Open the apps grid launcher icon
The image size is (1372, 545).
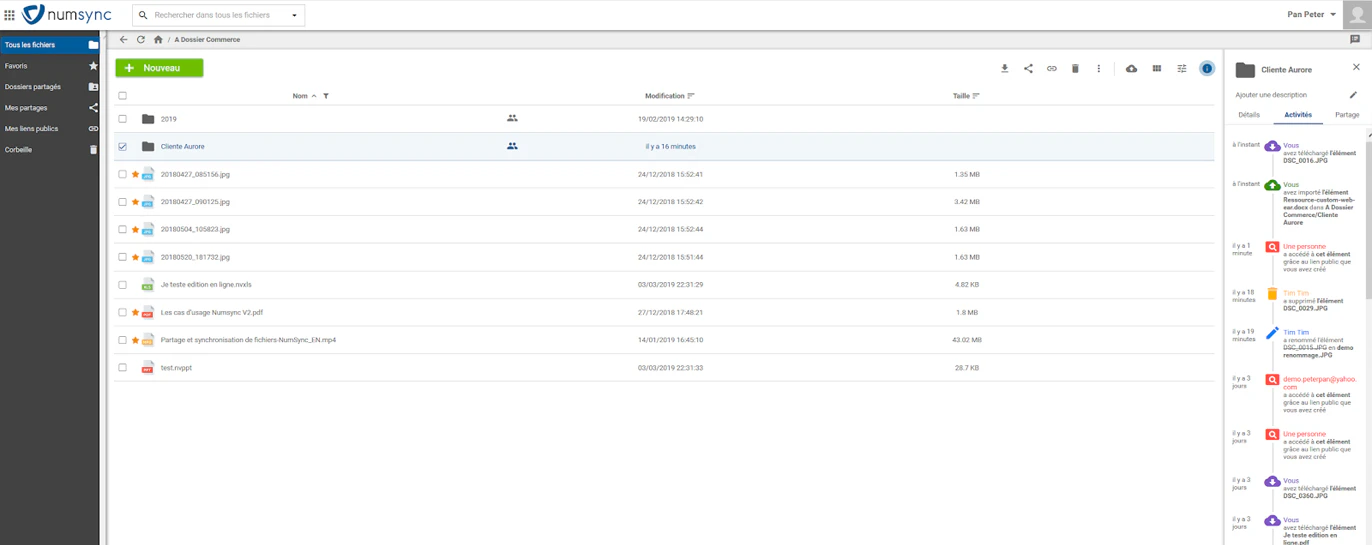pyautogui.click(x=9, y=15)
